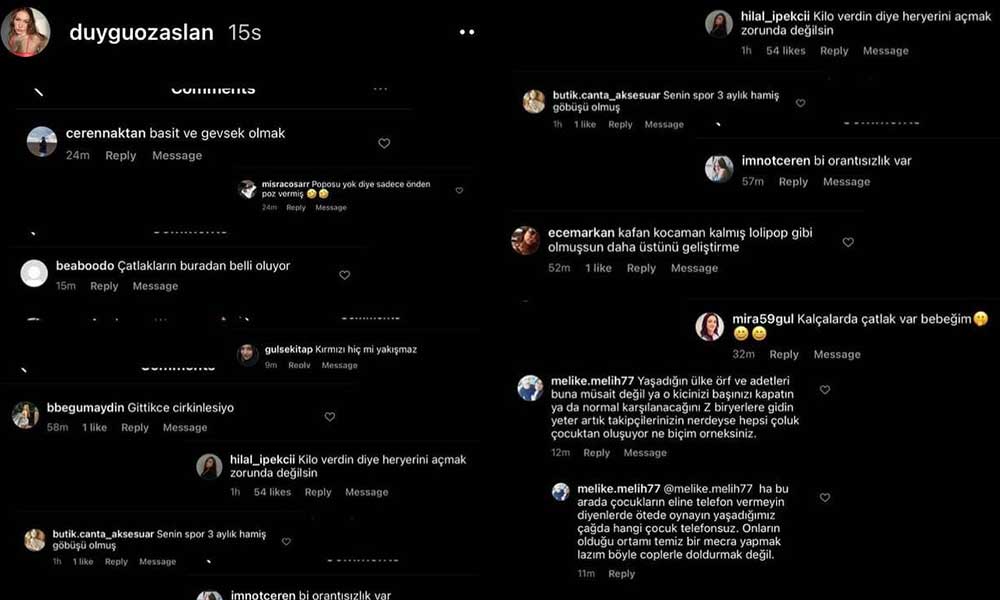
Task: Message bbegumaydin from comment row
Action: pos(185,428)
